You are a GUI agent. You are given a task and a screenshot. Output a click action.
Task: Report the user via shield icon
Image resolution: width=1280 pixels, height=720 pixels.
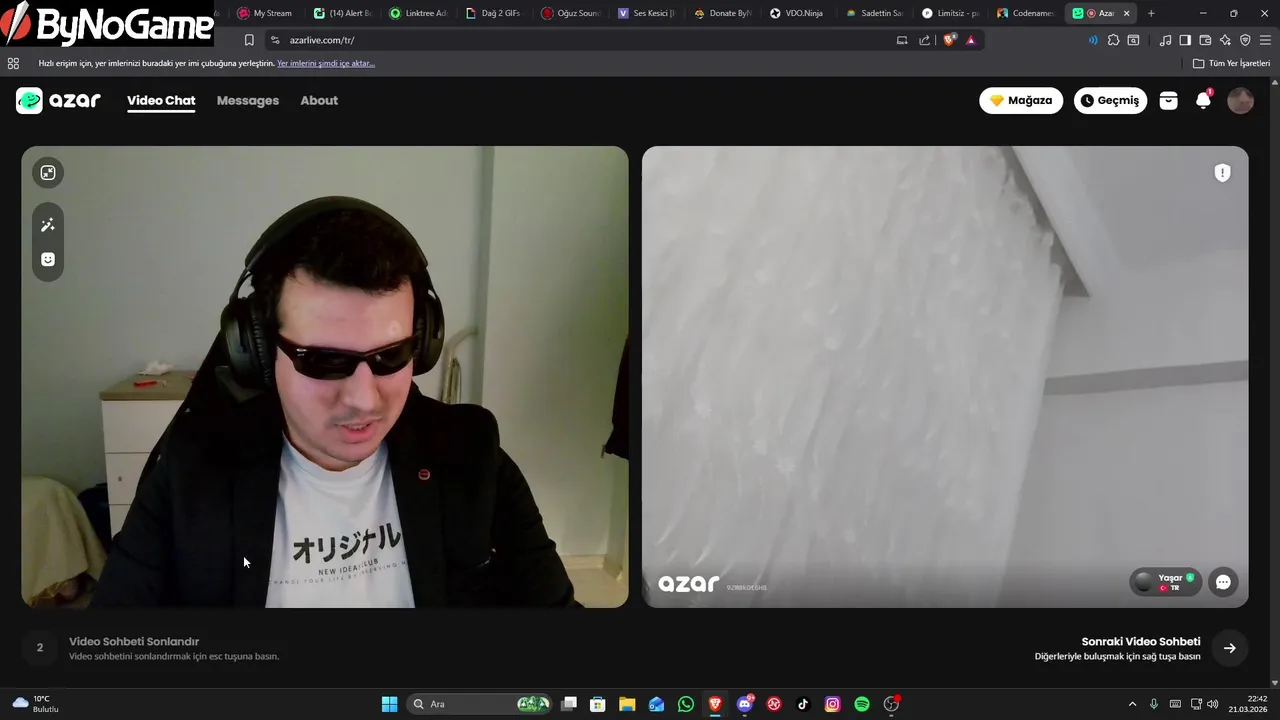pos(1222,173)
